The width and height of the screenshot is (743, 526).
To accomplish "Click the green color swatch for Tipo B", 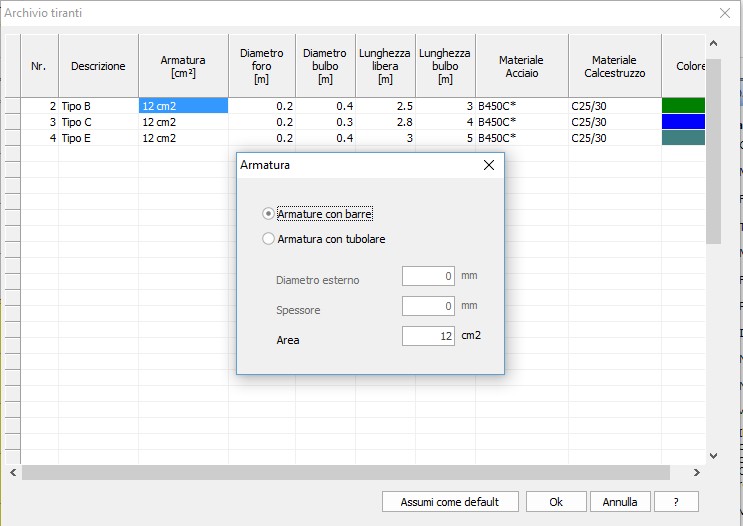I will 683,106.
